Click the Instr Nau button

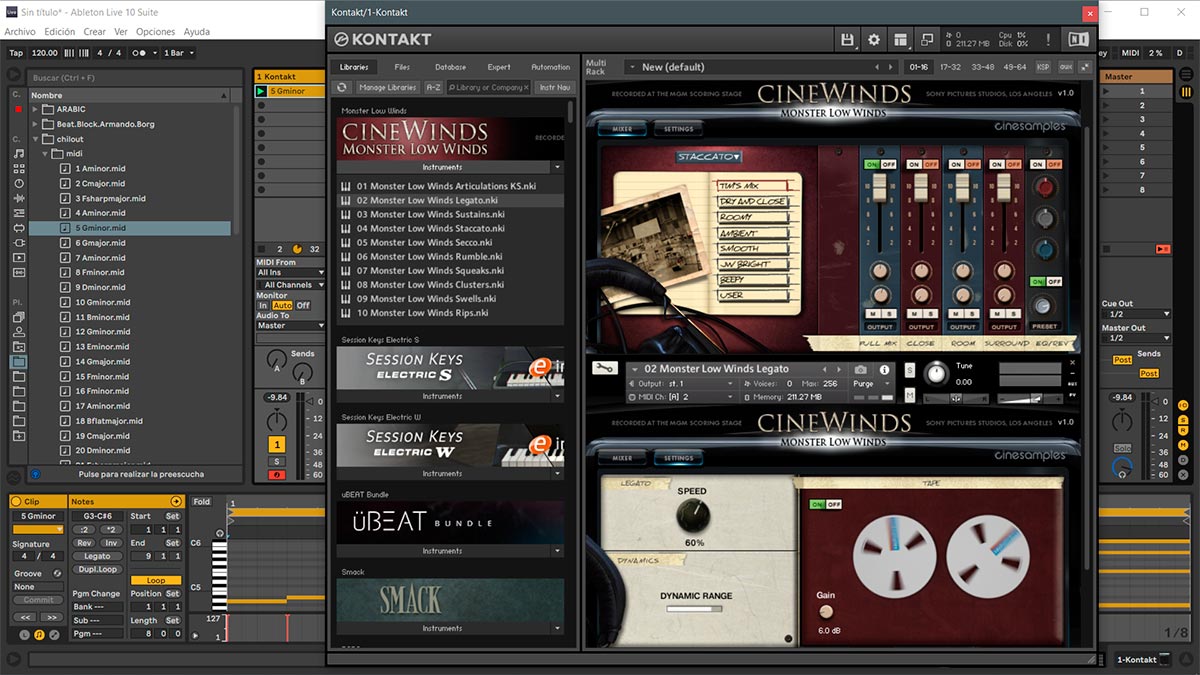click(555, 88)
